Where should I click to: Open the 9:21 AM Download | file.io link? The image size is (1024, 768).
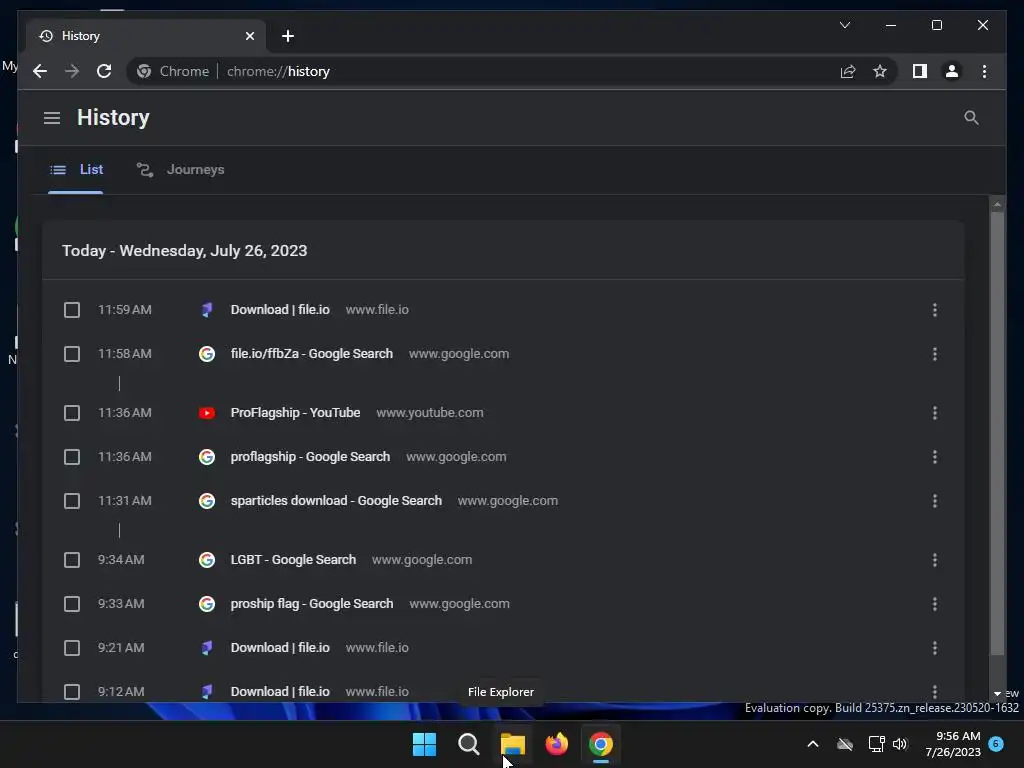pyautogui.click(x=280, y=648)
